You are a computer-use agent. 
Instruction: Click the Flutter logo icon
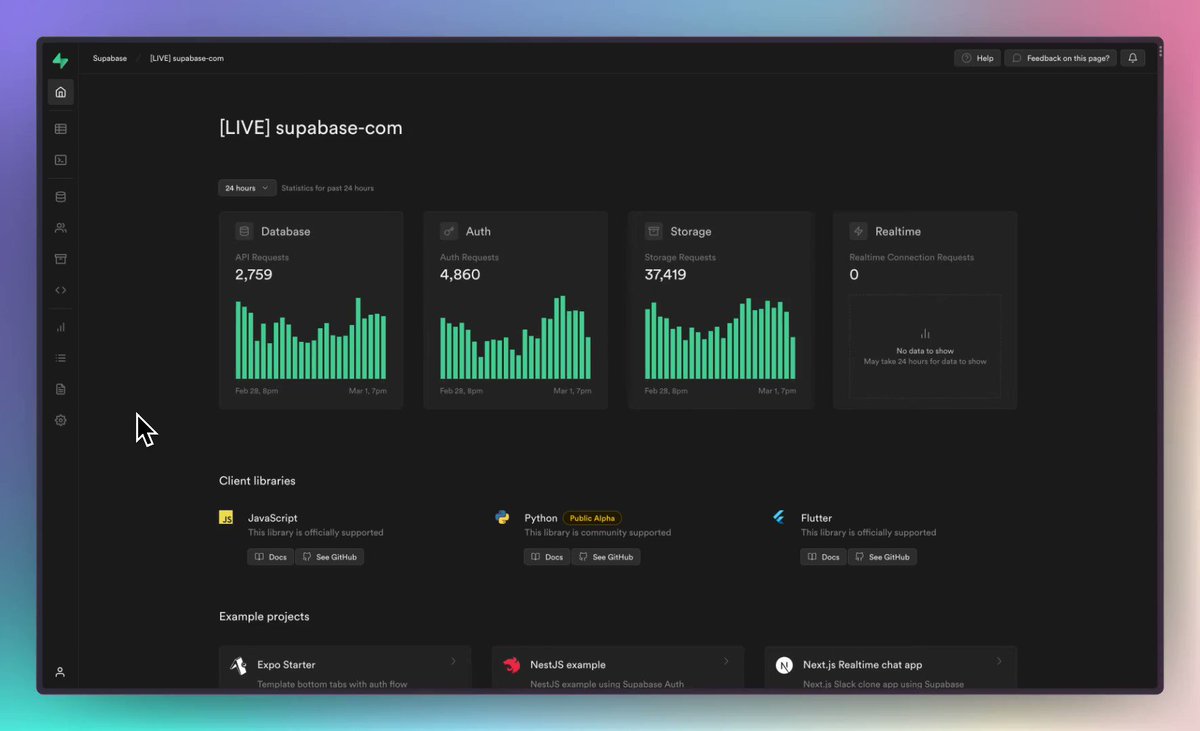pyautogui.click(x=778, y=517)
